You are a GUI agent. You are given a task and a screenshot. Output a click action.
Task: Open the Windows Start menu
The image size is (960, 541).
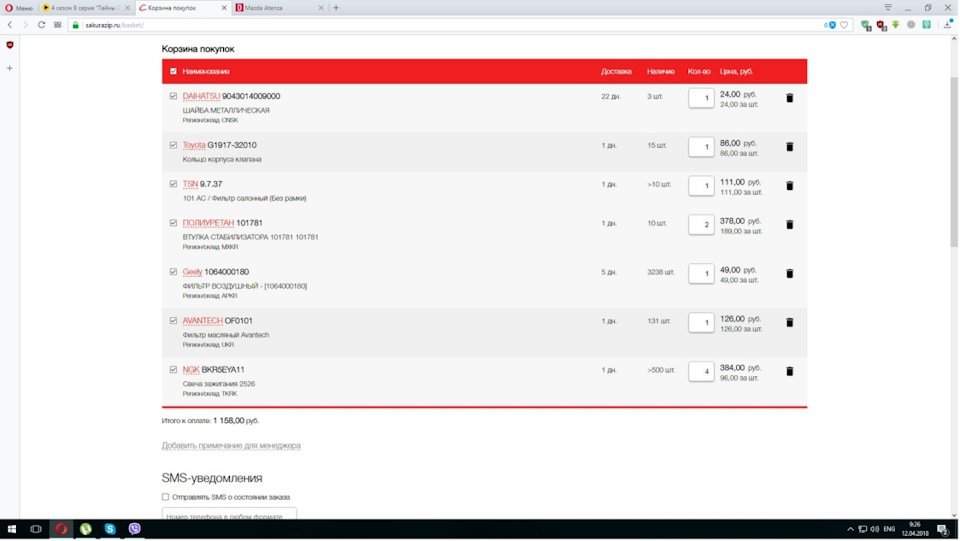[12, 529]
